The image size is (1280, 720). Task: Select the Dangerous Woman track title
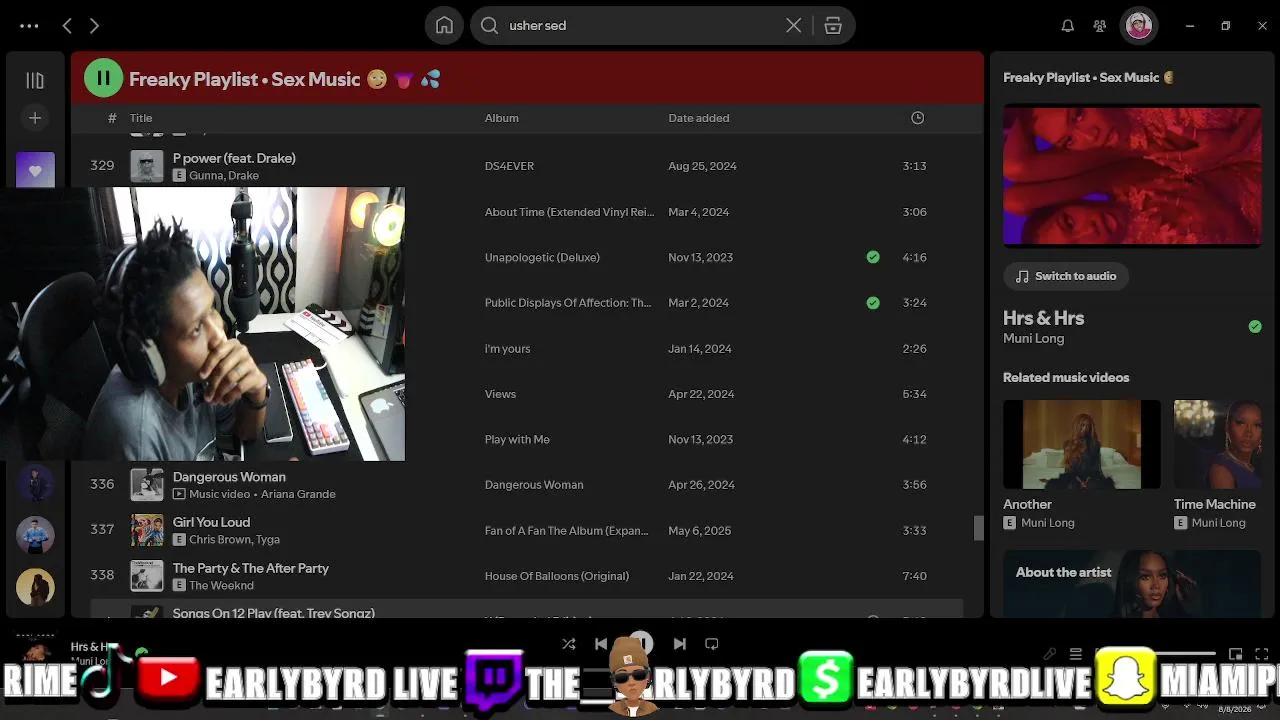[x=229, y=477]
